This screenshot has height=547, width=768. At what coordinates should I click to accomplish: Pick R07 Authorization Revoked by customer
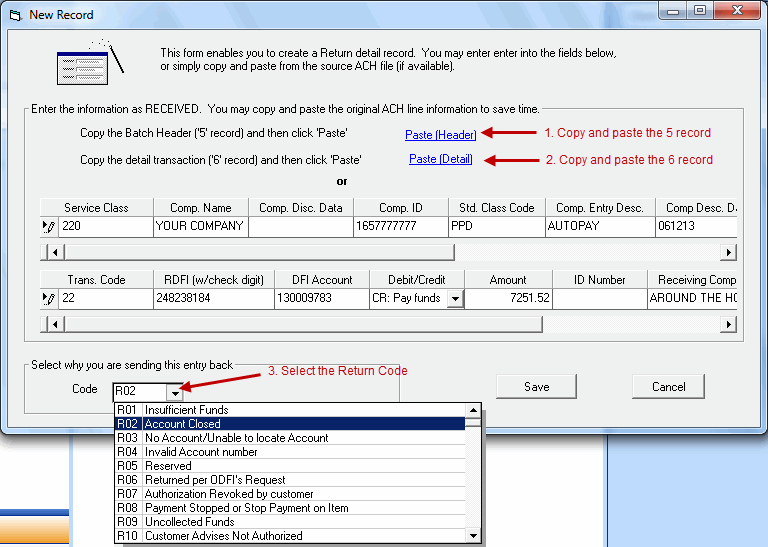(x=290, y=494)
